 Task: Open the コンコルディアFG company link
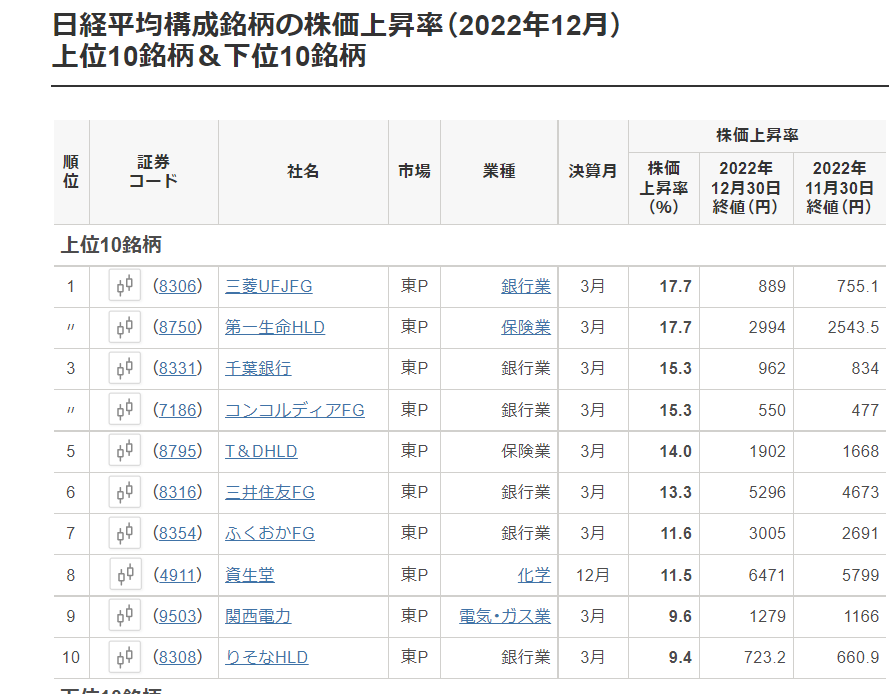295,410
